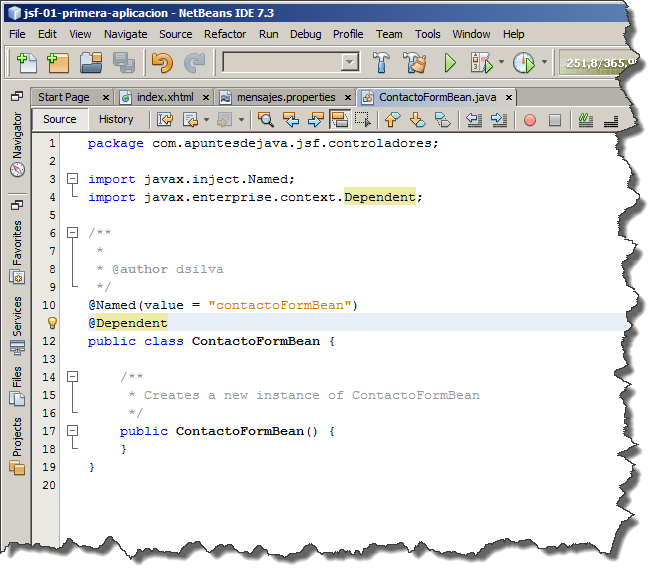
Task: Click the Profile Project clock icon
Action: (x=524, y=63)
